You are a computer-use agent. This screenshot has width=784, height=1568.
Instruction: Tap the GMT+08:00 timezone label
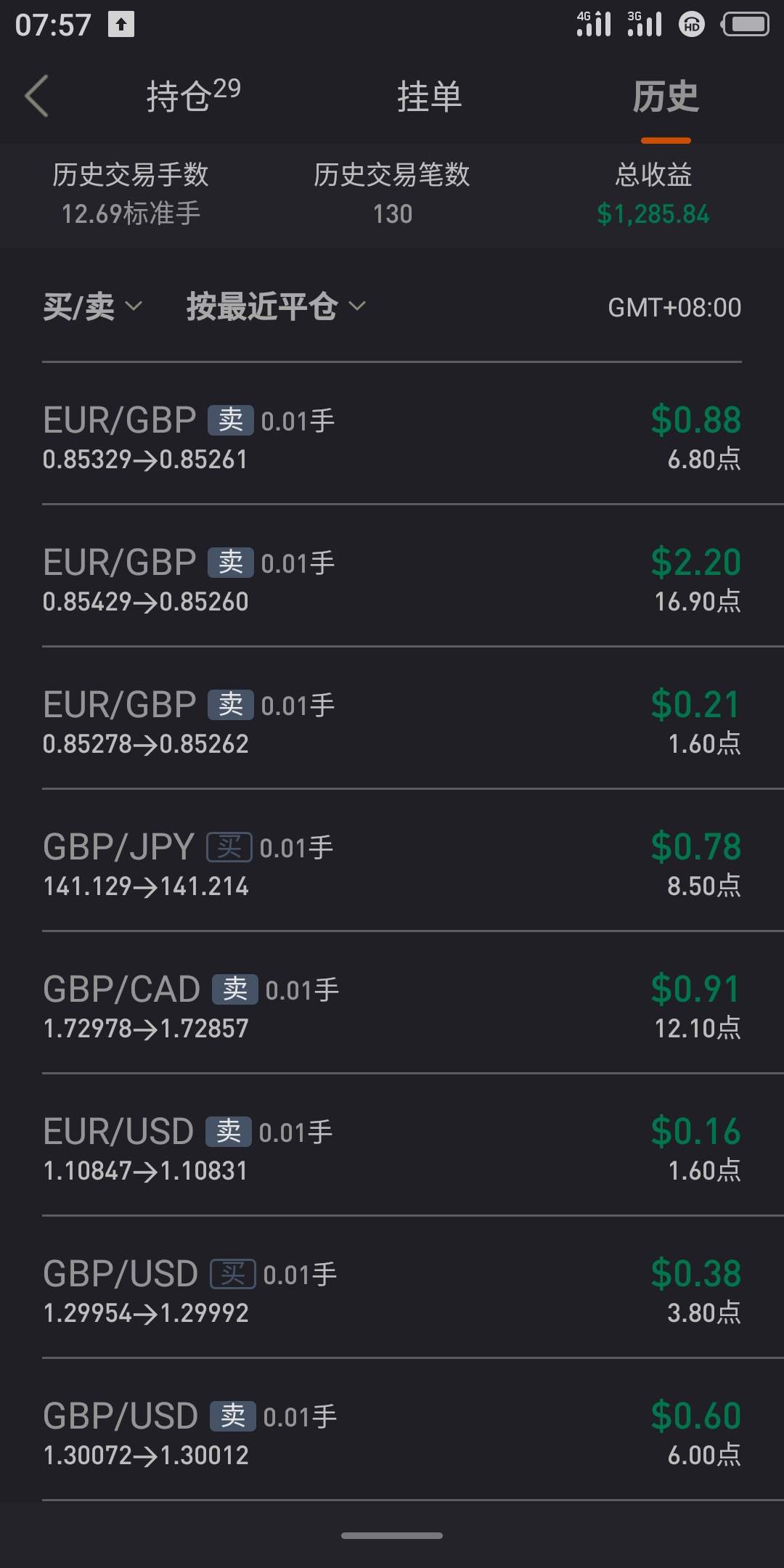click(x=674, y=308)
